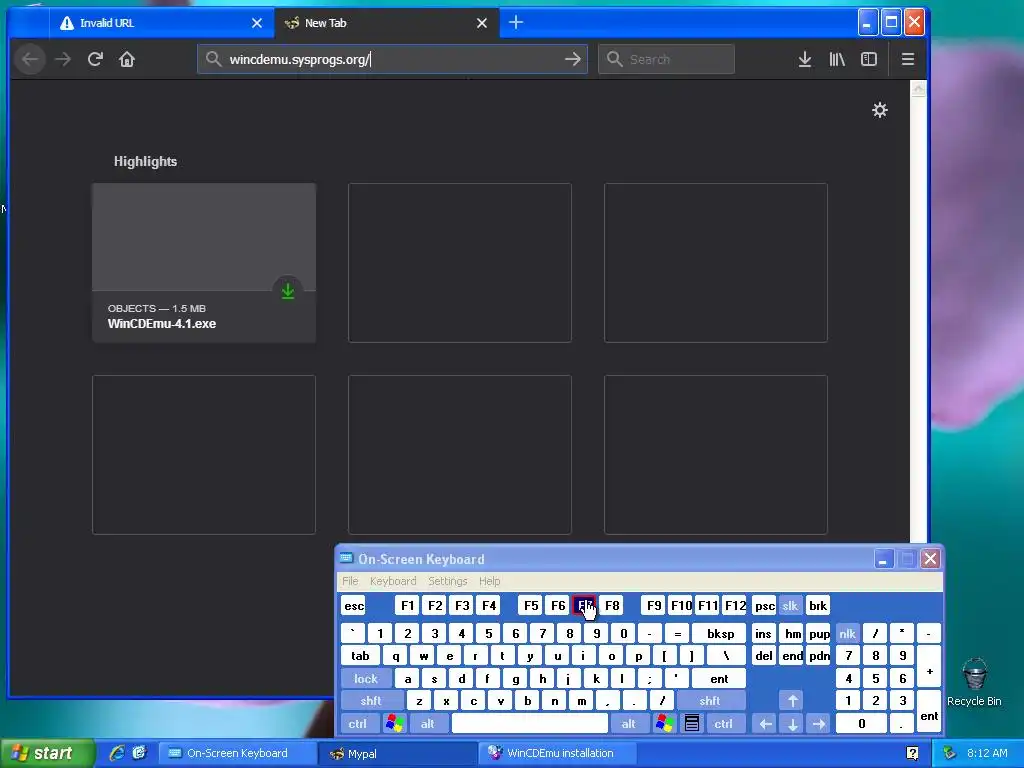The image size is (1024, 768).
Task: Open the Help menu of On-Screen Keyboard
Action: click(489, 581)
